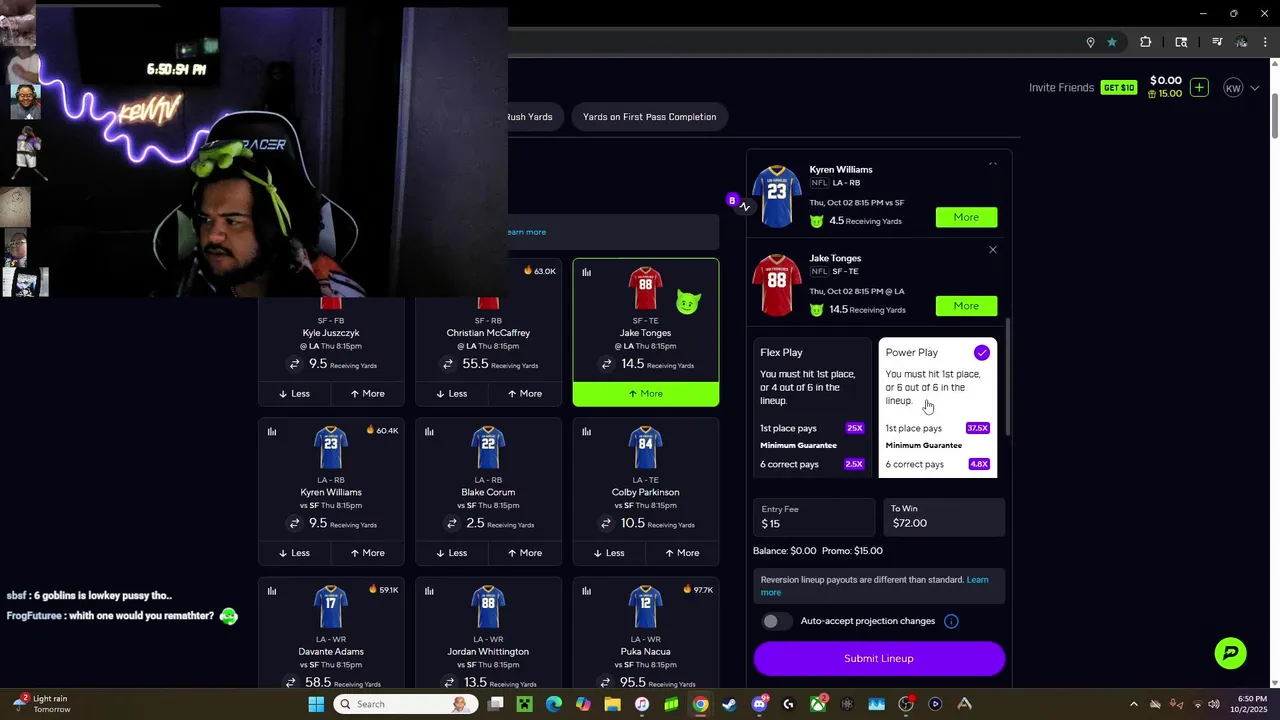Remove Jake Tonges from the lineup
Screen dimensions: 1280x720
click(x=993, y=250)
